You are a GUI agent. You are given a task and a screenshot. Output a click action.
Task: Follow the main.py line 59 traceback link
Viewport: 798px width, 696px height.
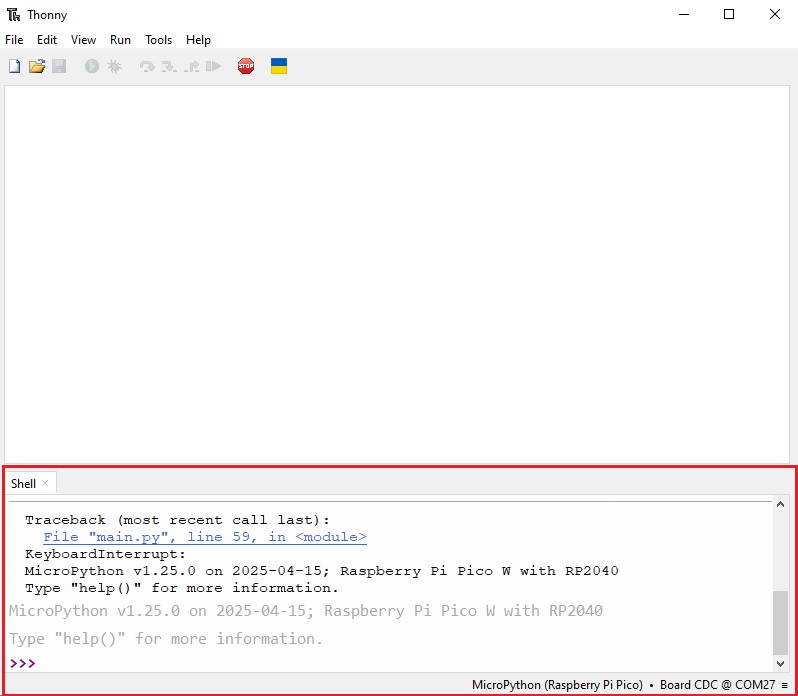(x=205, y=537)
